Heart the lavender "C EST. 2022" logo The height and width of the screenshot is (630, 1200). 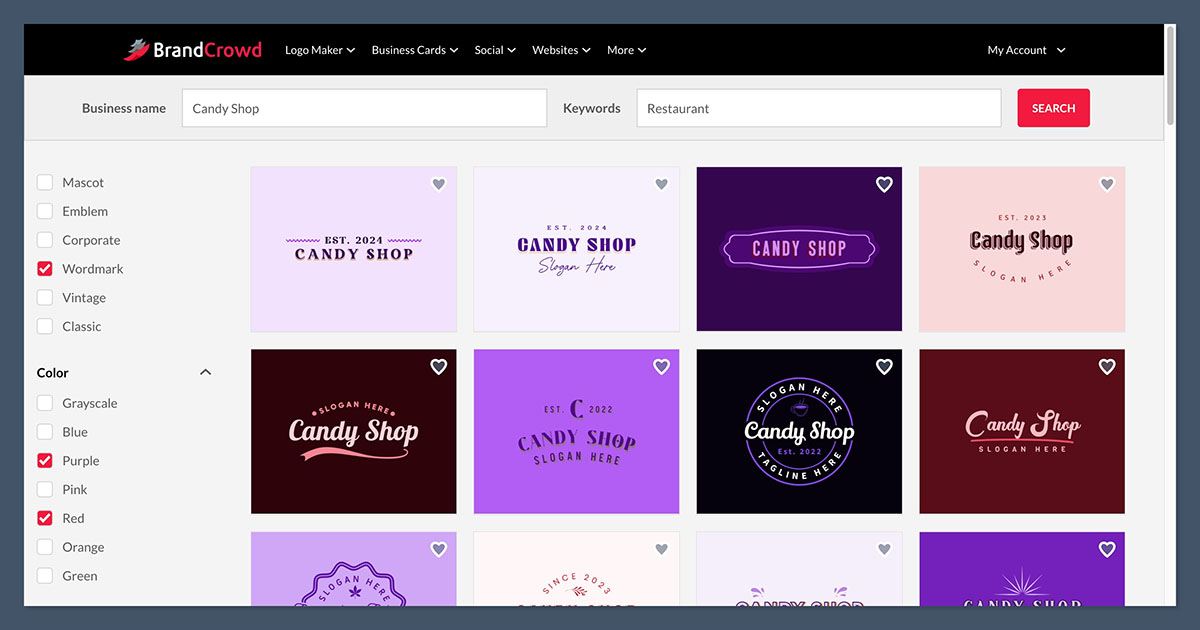661,367
